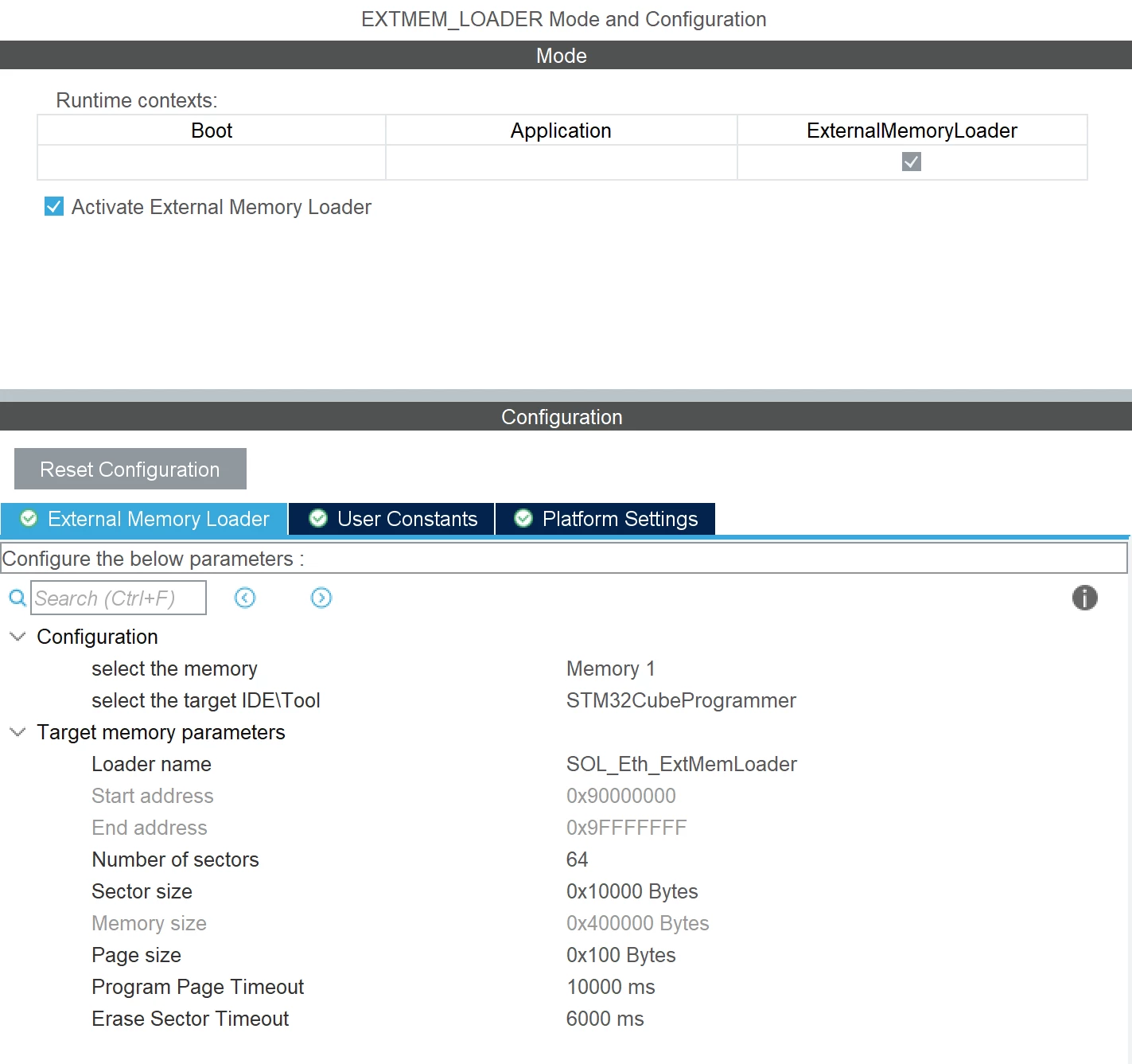
Task: Select the Page size parameter label
Action: [x=137, y=955]
